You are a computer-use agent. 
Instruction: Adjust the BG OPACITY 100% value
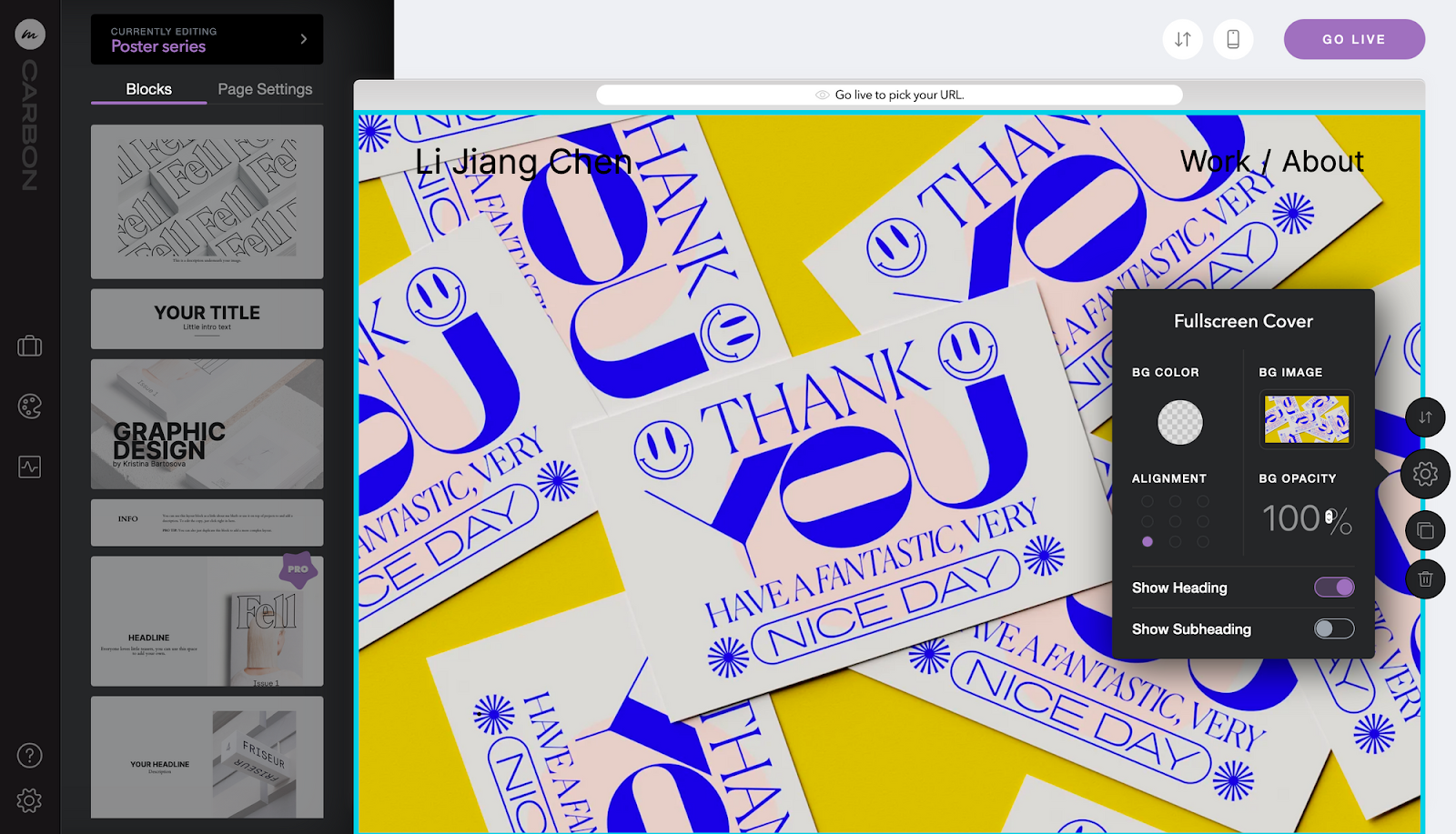tap(1307, 519)
